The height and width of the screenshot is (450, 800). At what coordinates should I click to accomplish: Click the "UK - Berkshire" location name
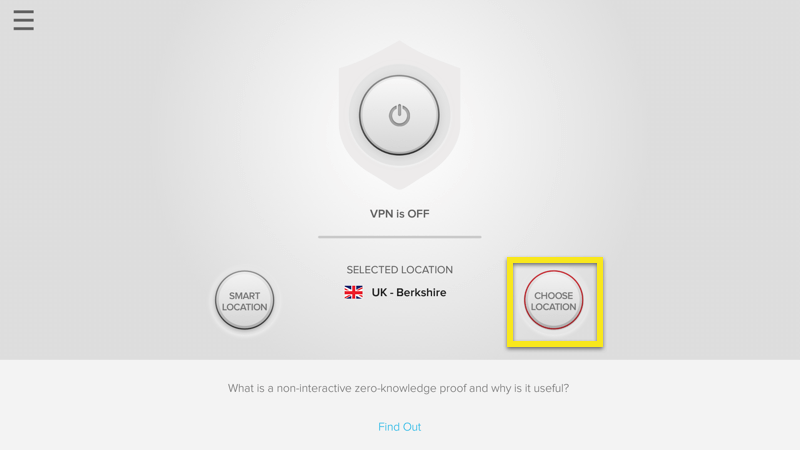[409, 292]
